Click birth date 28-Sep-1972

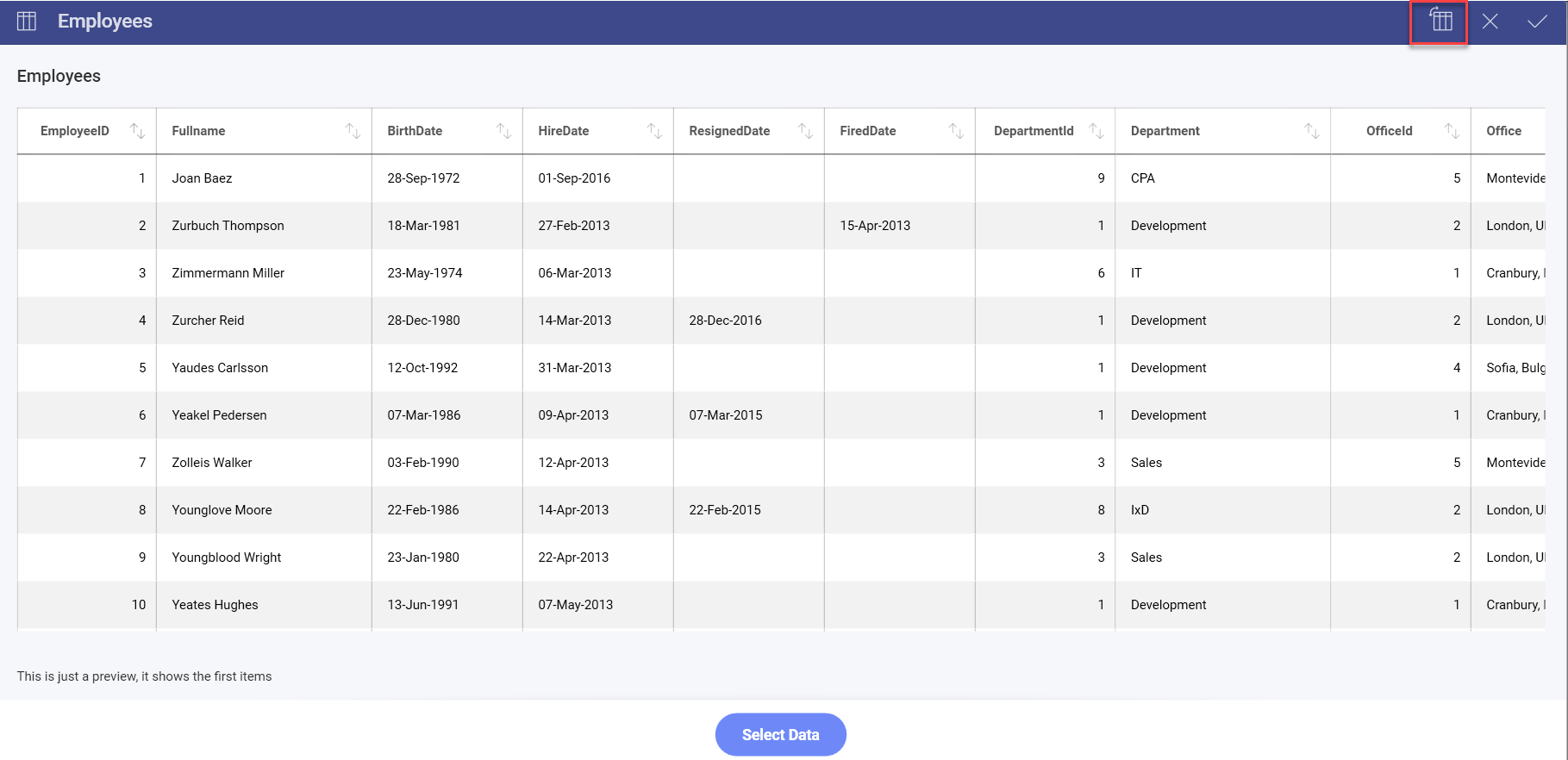click(x=423, y=178)
